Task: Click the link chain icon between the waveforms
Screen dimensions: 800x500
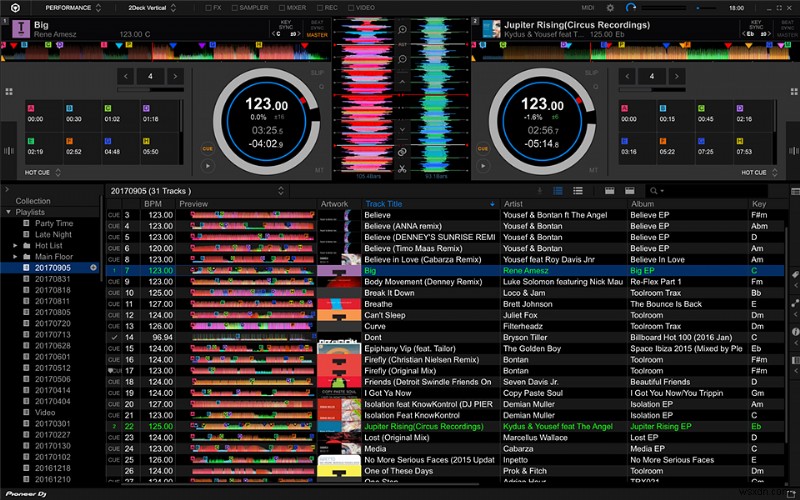Action: click(x=402, y=152)
